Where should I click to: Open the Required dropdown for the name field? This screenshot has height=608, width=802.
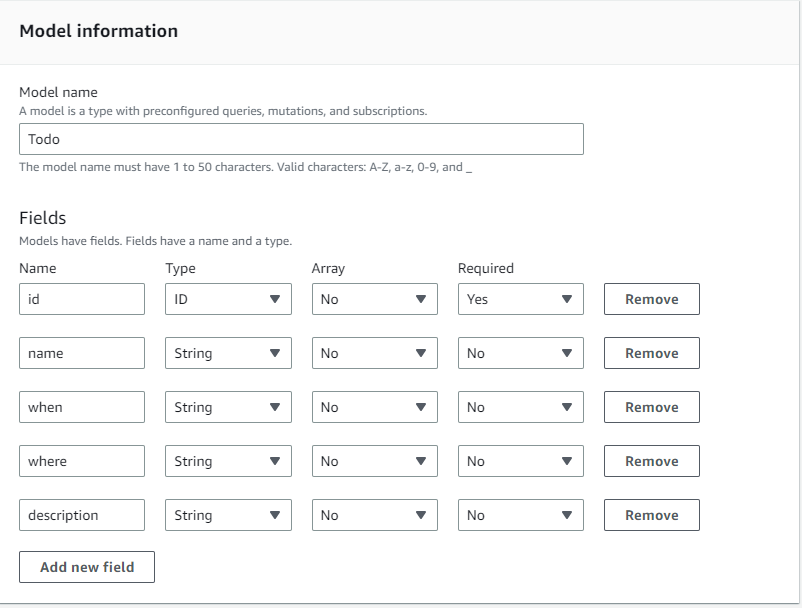[520, 353]
